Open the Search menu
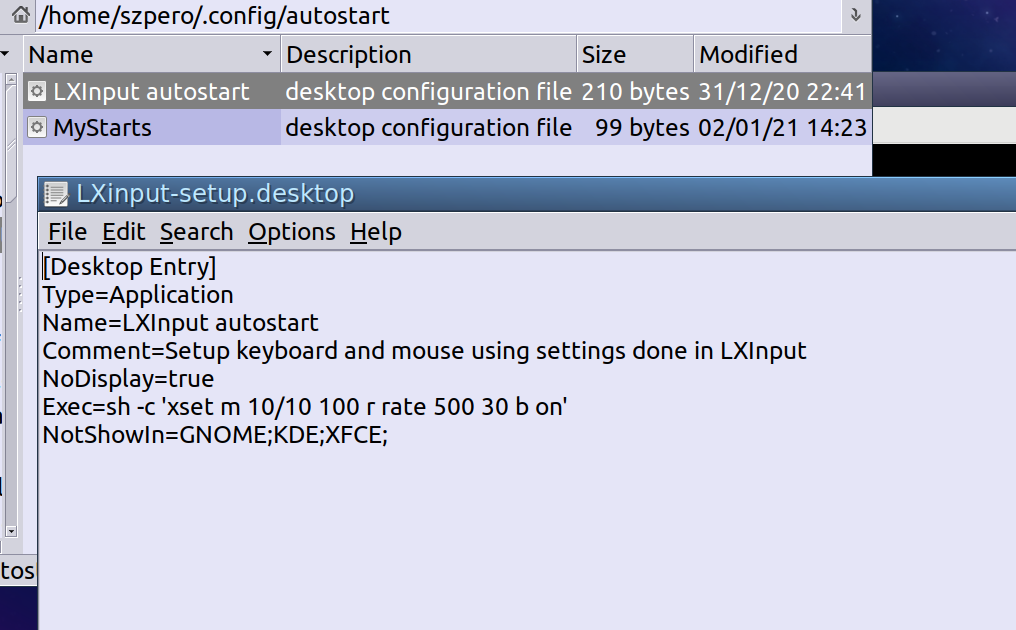Image resolution: width=1016 pixels, height=630 pixels. 196,232
